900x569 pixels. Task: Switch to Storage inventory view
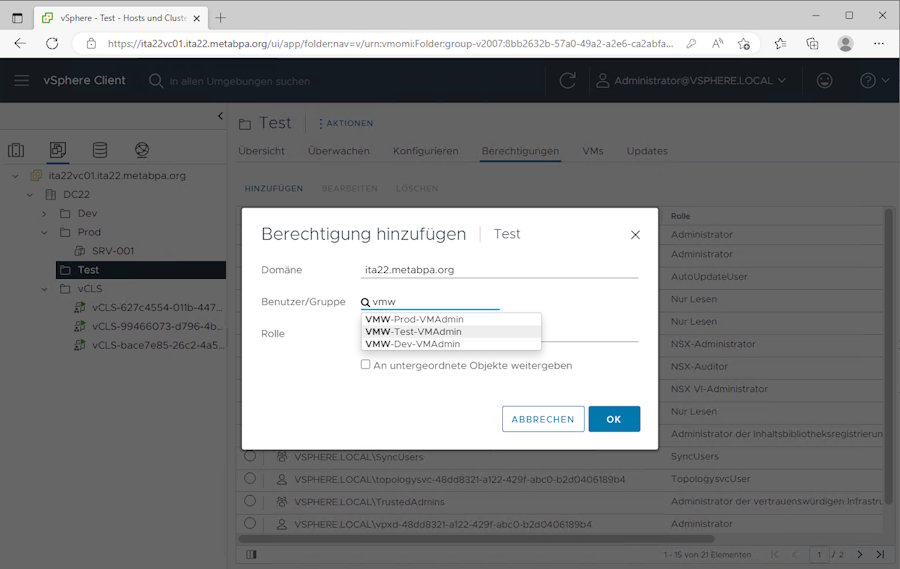(x=100, y=150)
